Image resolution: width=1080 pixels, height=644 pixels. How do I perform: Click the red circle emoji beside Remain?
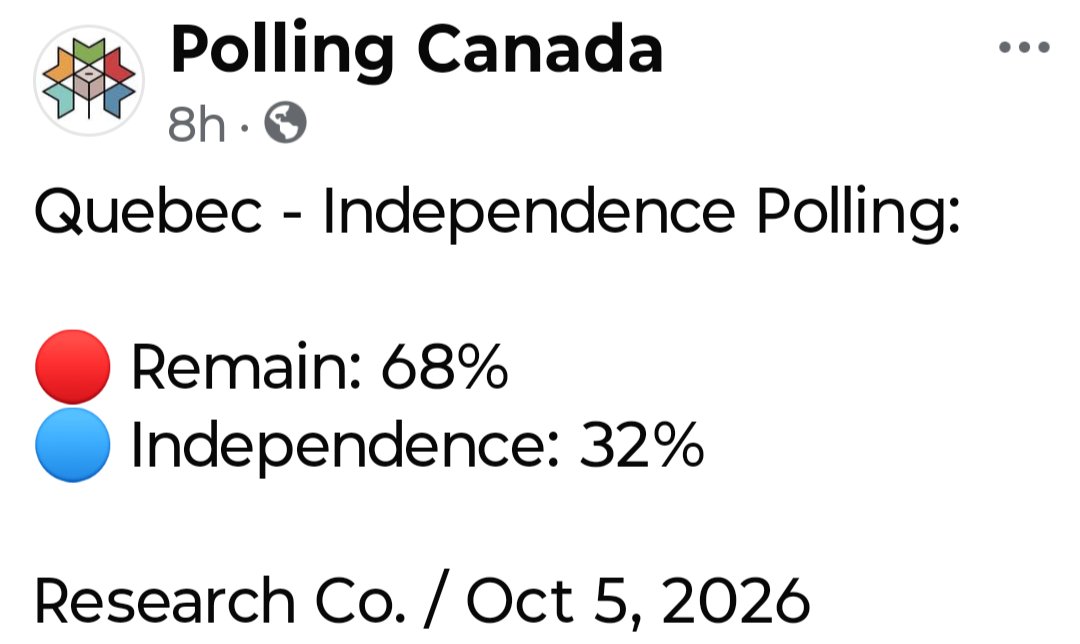(x=72, y=366)
